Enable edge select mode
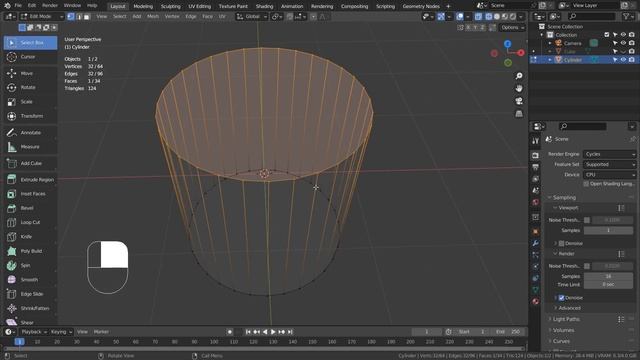This screenshot has height=360, width=640. click(x=79, y=17)
